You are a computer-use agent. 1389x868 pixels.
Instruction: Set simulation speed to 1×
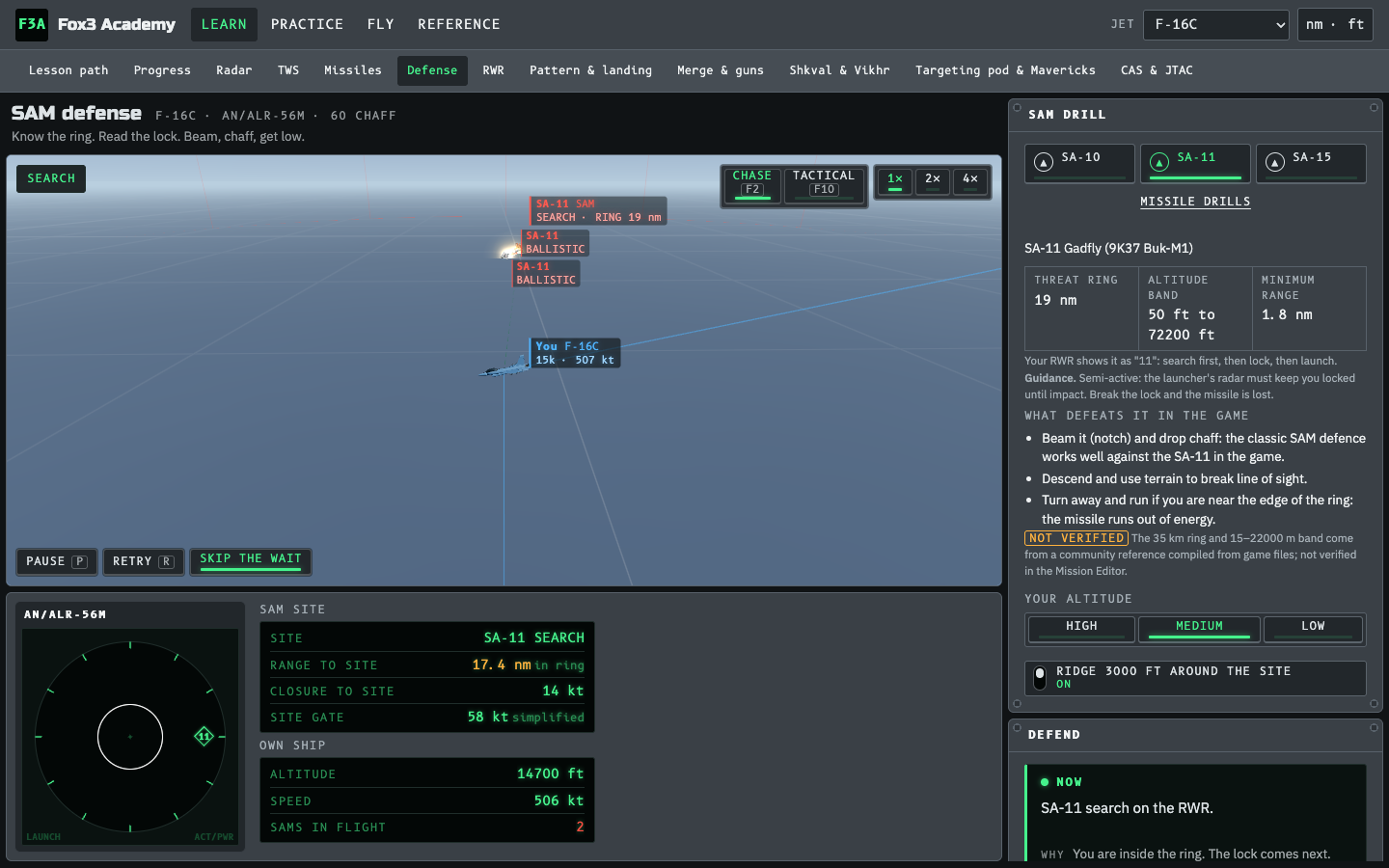pos(895,181)
